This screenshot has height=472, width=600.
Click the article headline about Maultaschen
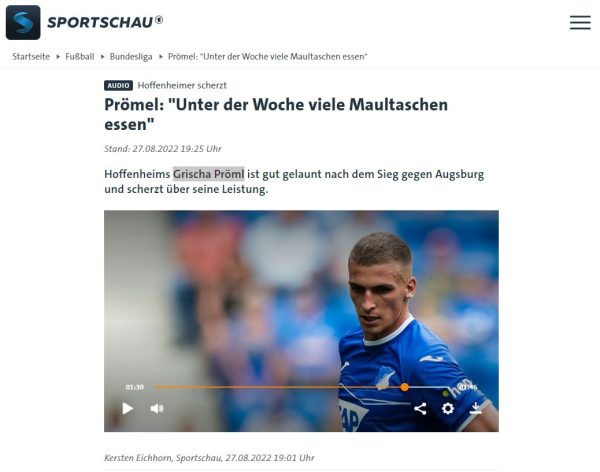(276, 114)
